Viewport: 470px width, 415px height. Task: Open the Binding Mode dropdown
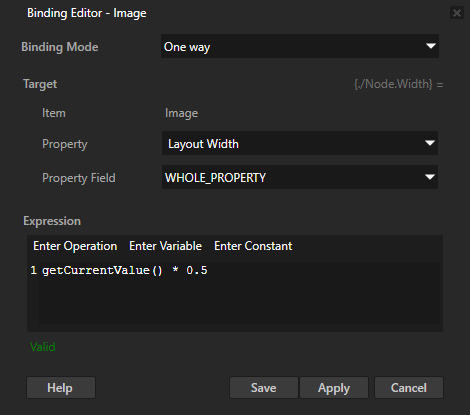pos(300,46)
